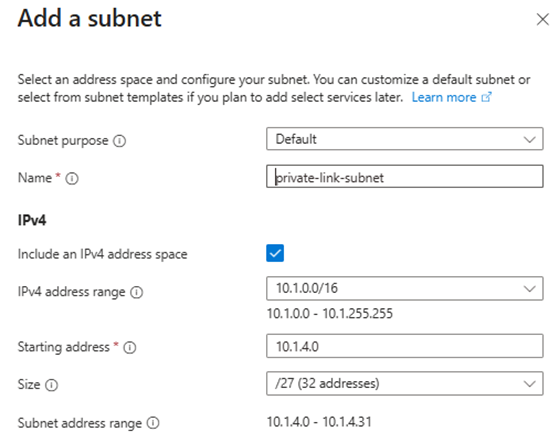The width and height of the screenshot is (559, 442).
Task: Click the info icon beside Name label
Action: [72, 178]
